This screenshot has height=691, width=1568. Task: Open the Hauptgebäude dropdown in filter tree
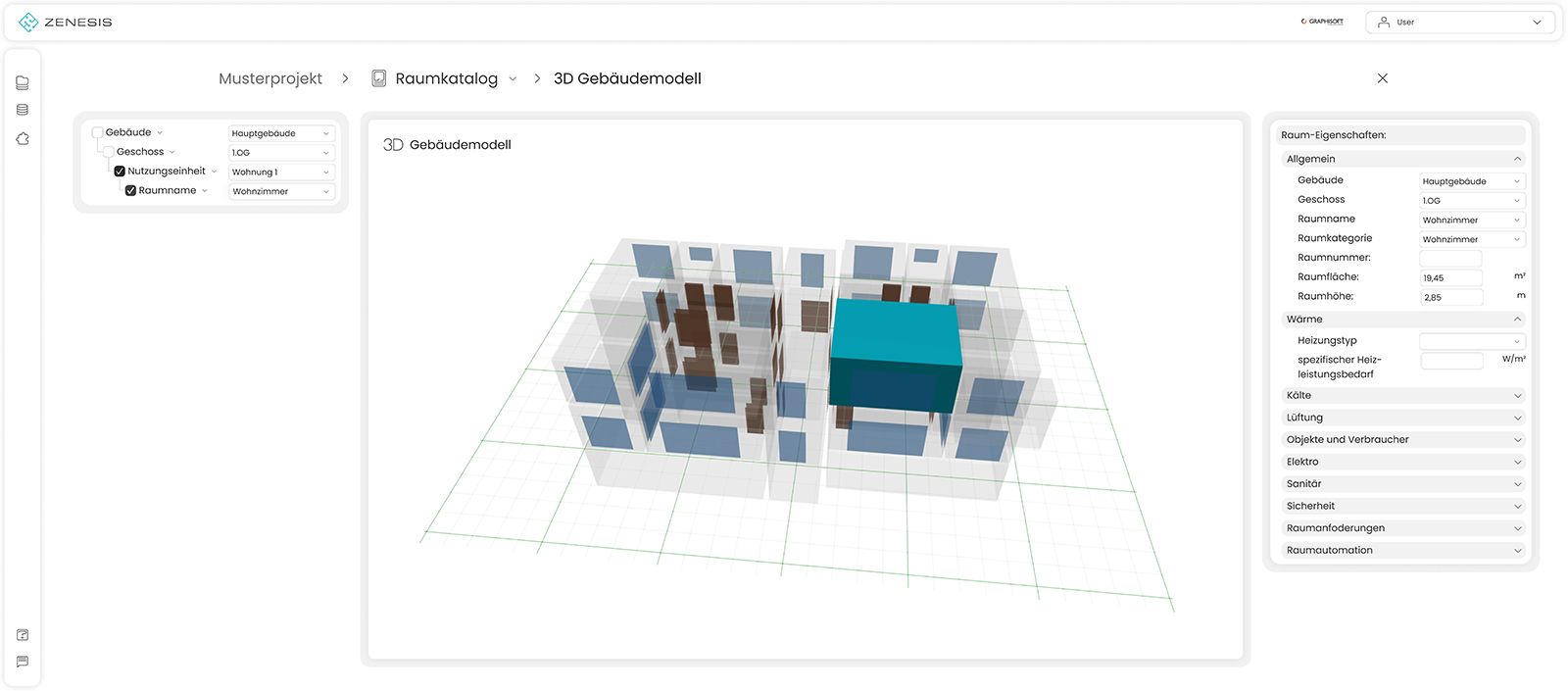pos(281,133)
